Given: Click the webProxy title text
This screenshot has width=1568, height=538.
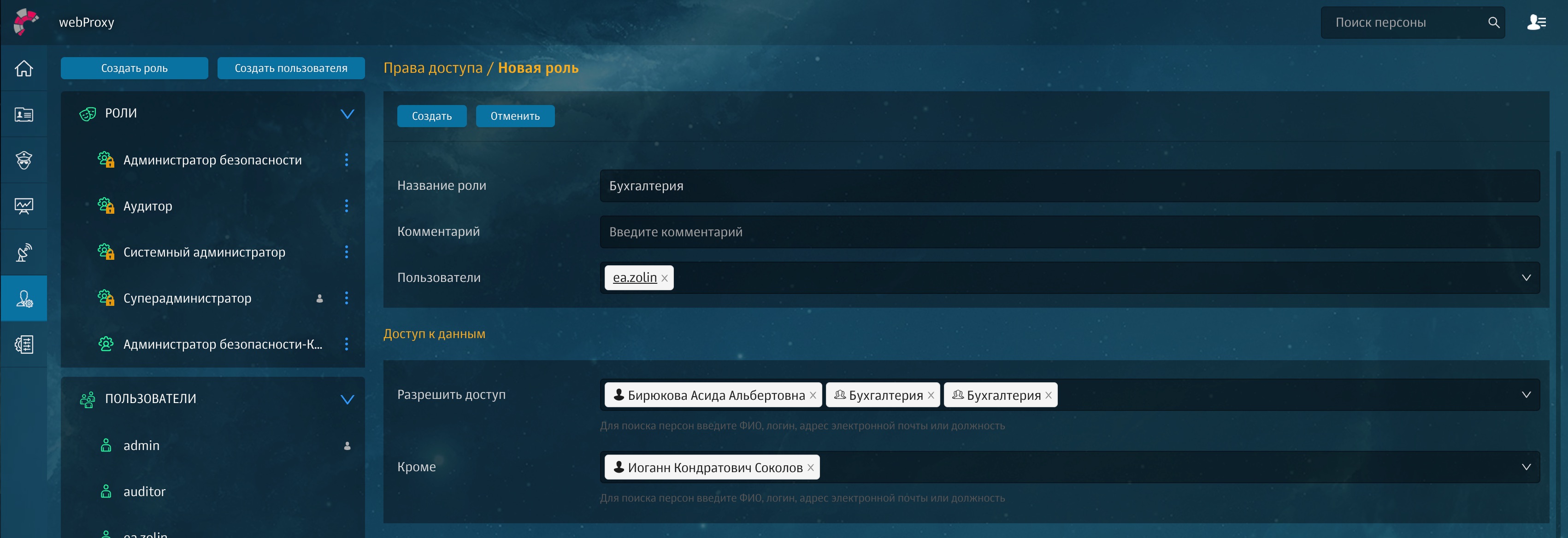Looking at the screenshot, I should pyautogui.click(x=87, y=23).
